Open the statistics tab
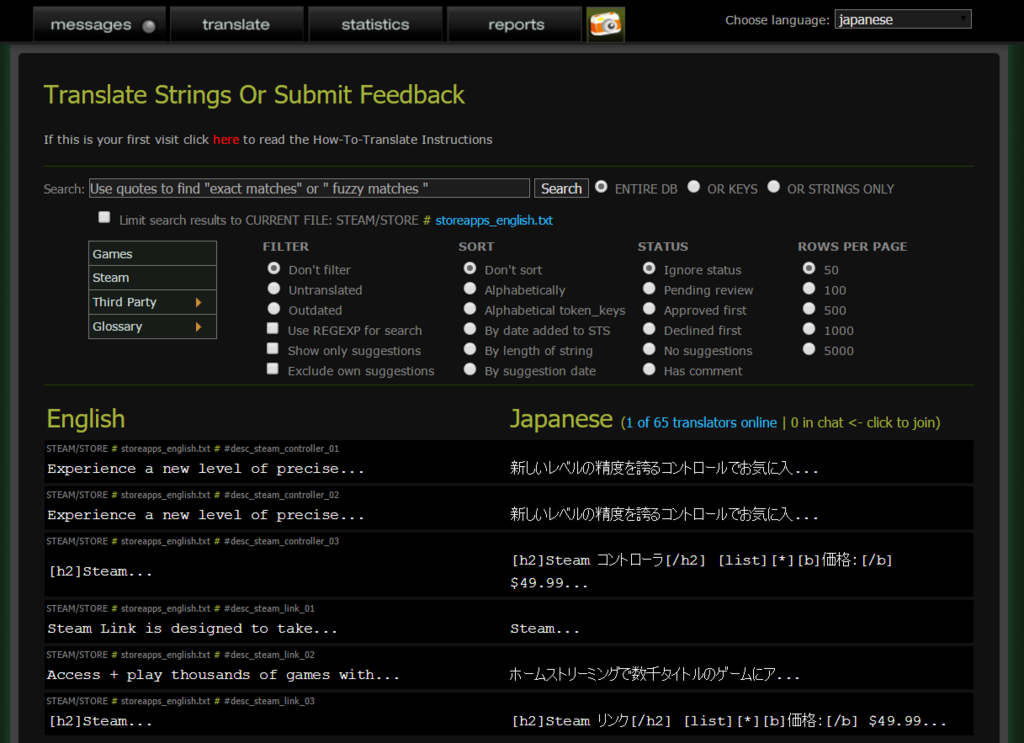 [375, 25]
